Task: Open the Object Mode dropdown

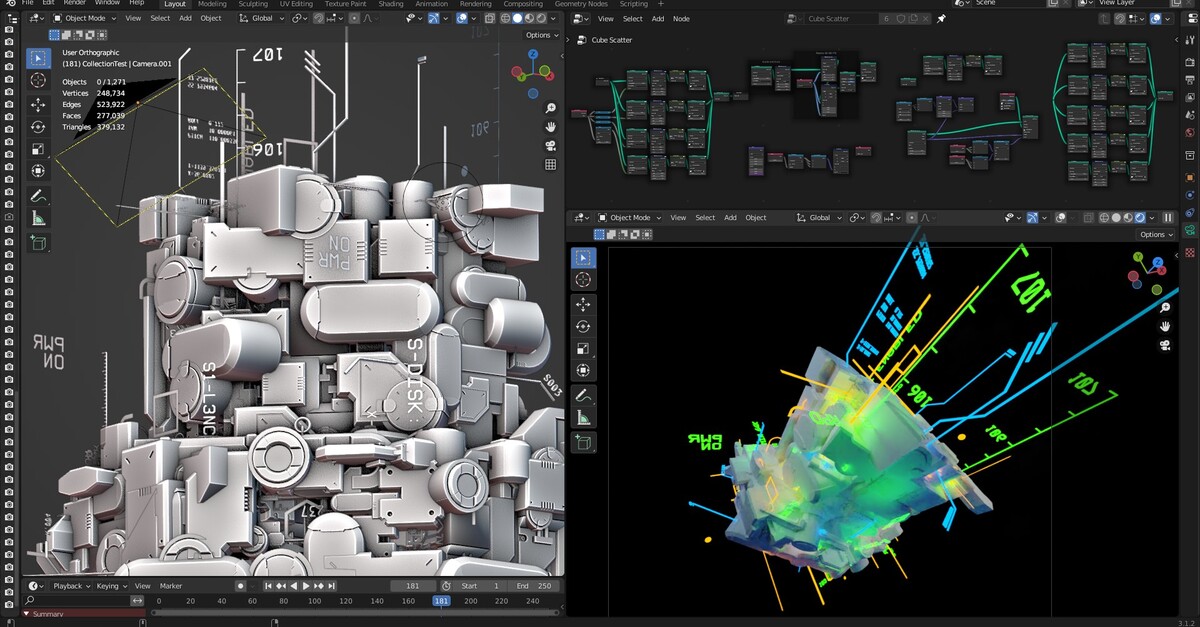Action: pyautogui.click(x=85, y=17)
